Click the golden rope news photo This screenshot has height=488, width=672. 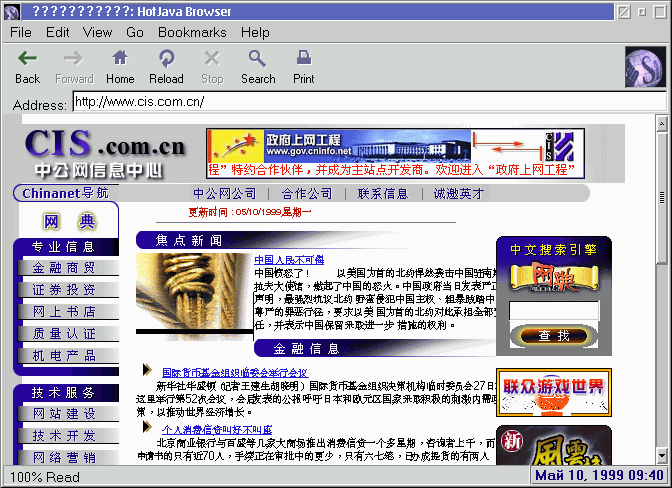(194, 296)
